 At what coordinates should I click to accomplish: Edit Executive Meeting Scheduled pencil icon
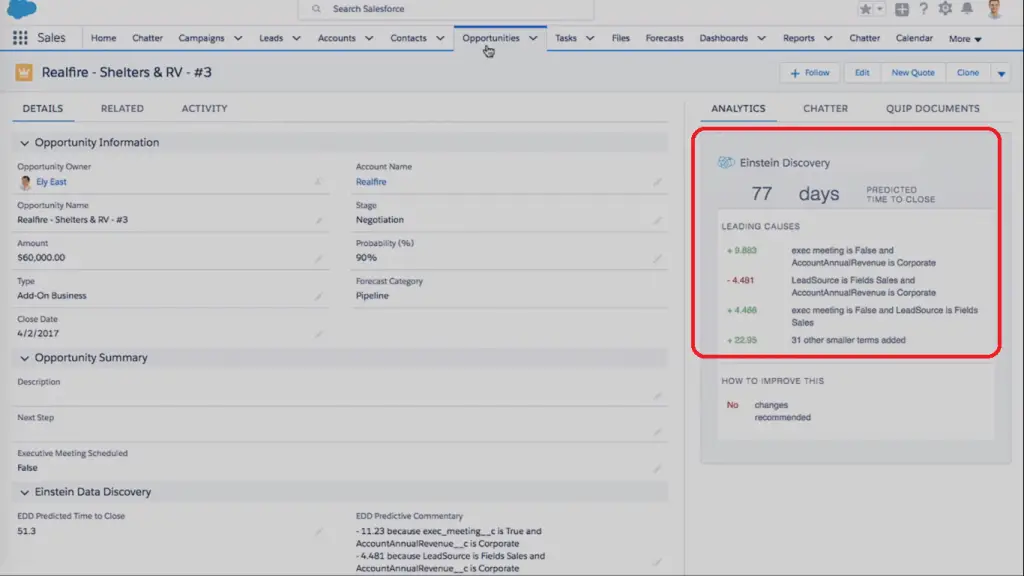pos(657,468)
